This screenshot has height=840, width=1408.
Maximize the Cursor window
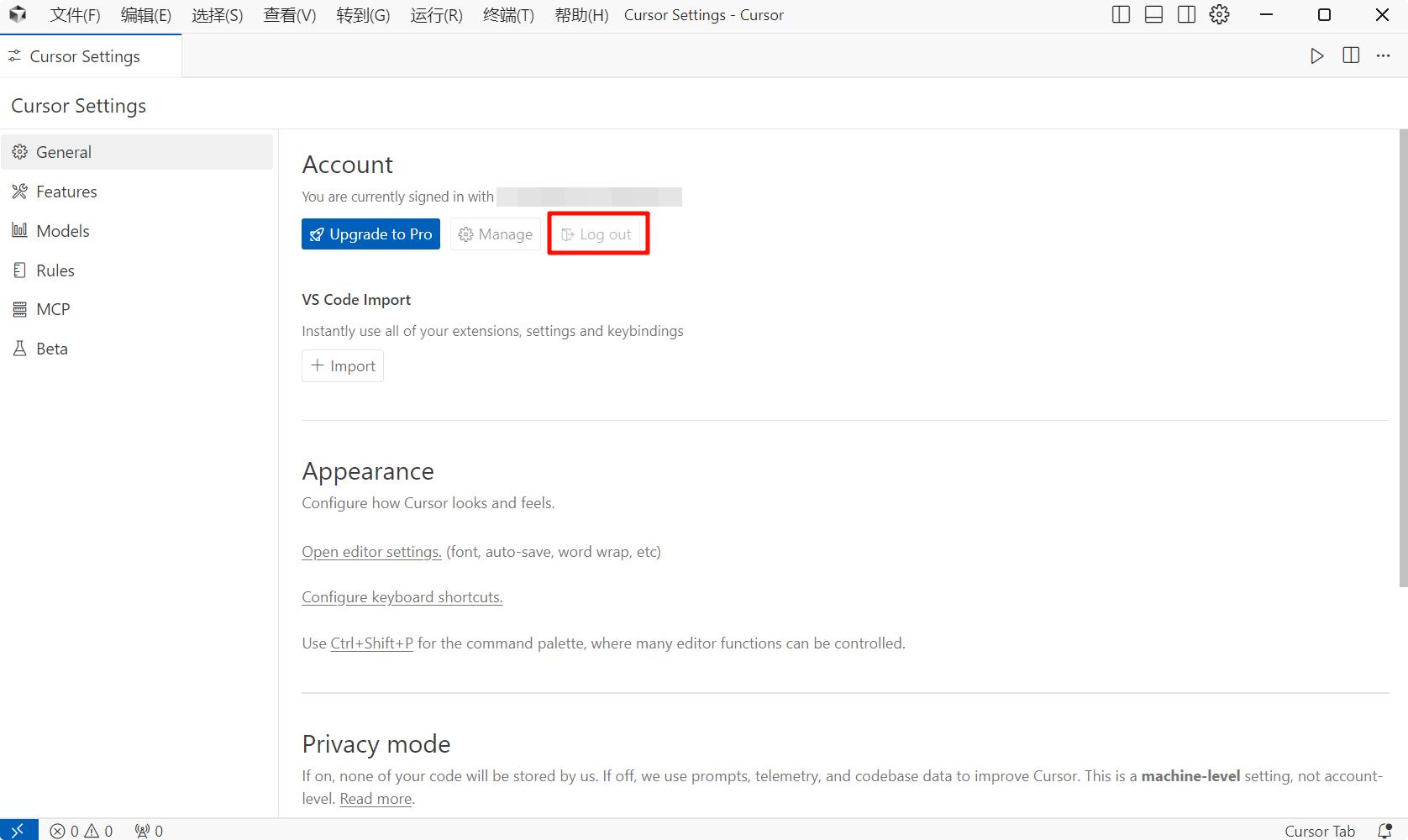point(1324,14)
